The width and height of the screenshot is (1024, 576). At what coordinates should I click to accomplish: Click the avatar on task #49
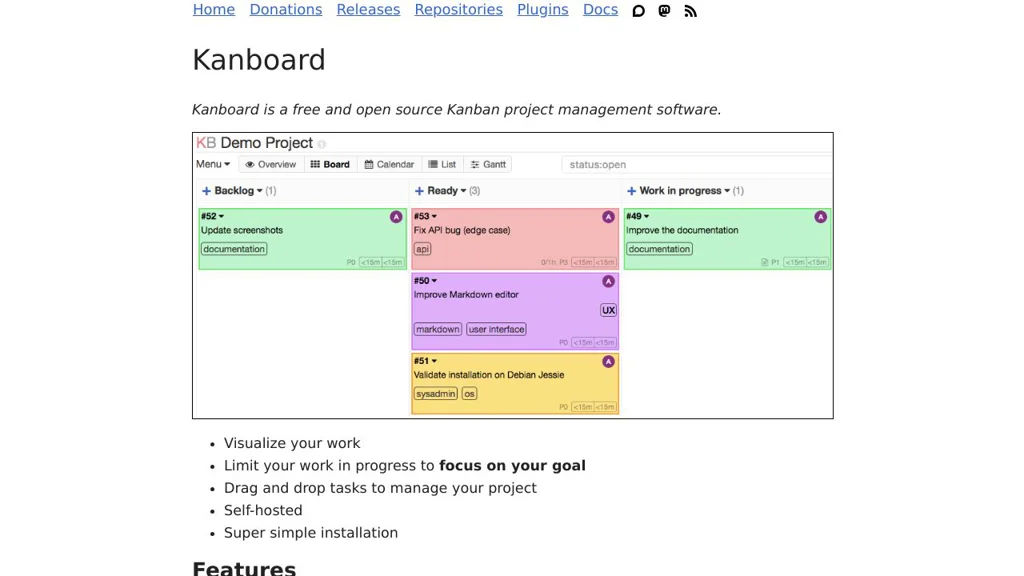point(821,217)
